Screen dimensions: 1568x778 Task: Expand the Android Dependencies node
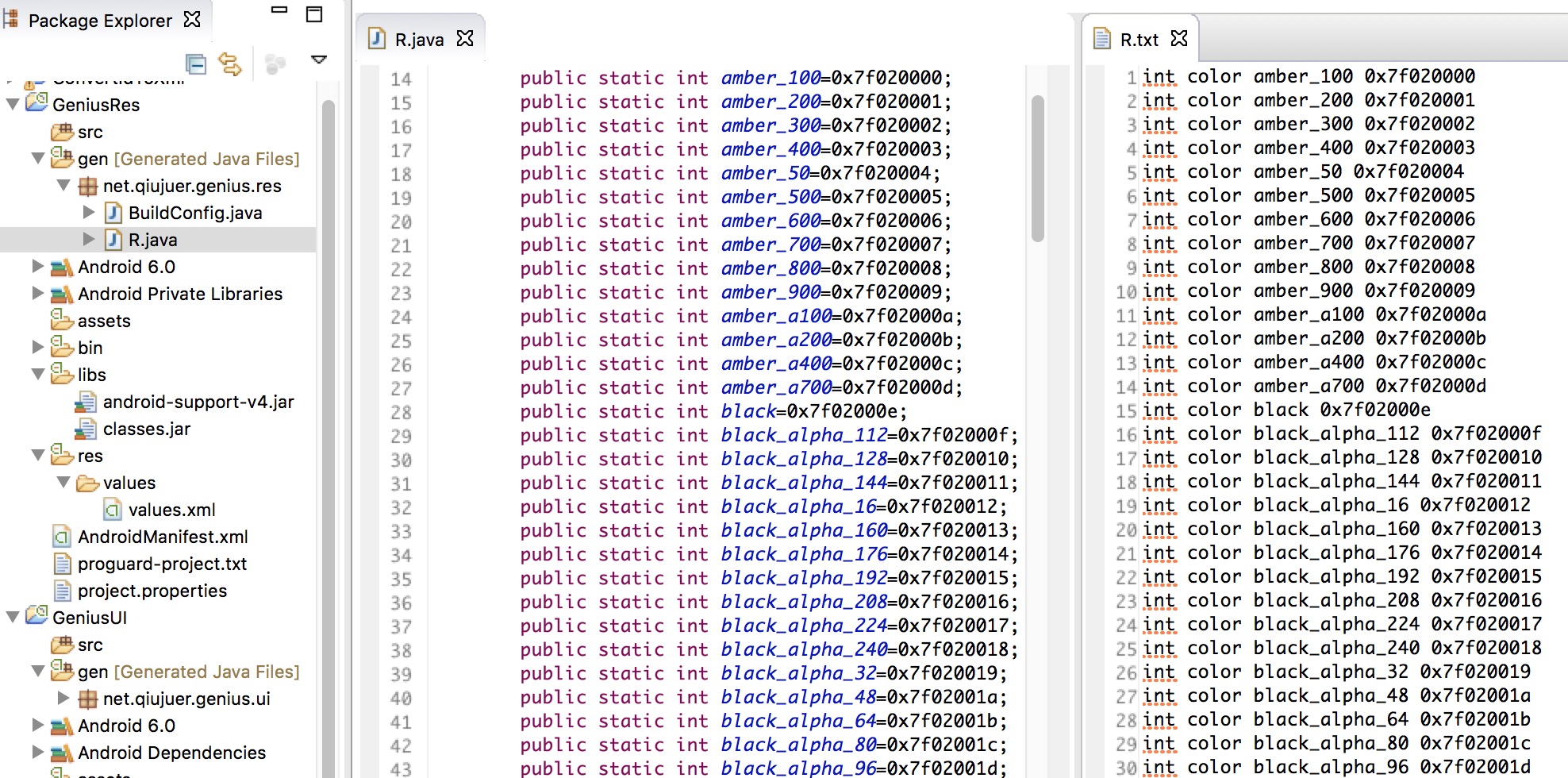[37, 752]
